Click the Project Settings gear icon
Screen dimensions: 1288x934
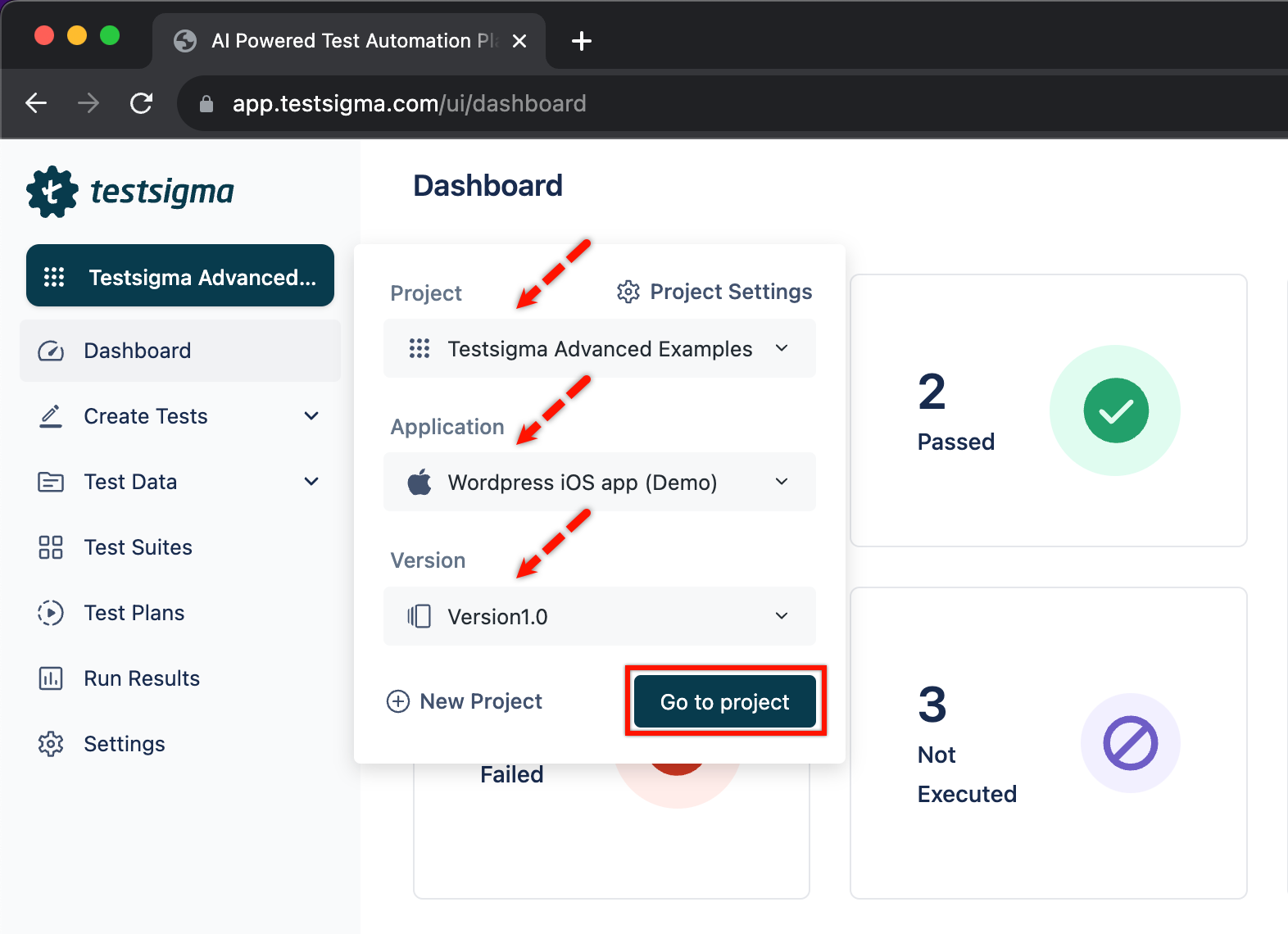pyautogui.click(x=628, y=292)
